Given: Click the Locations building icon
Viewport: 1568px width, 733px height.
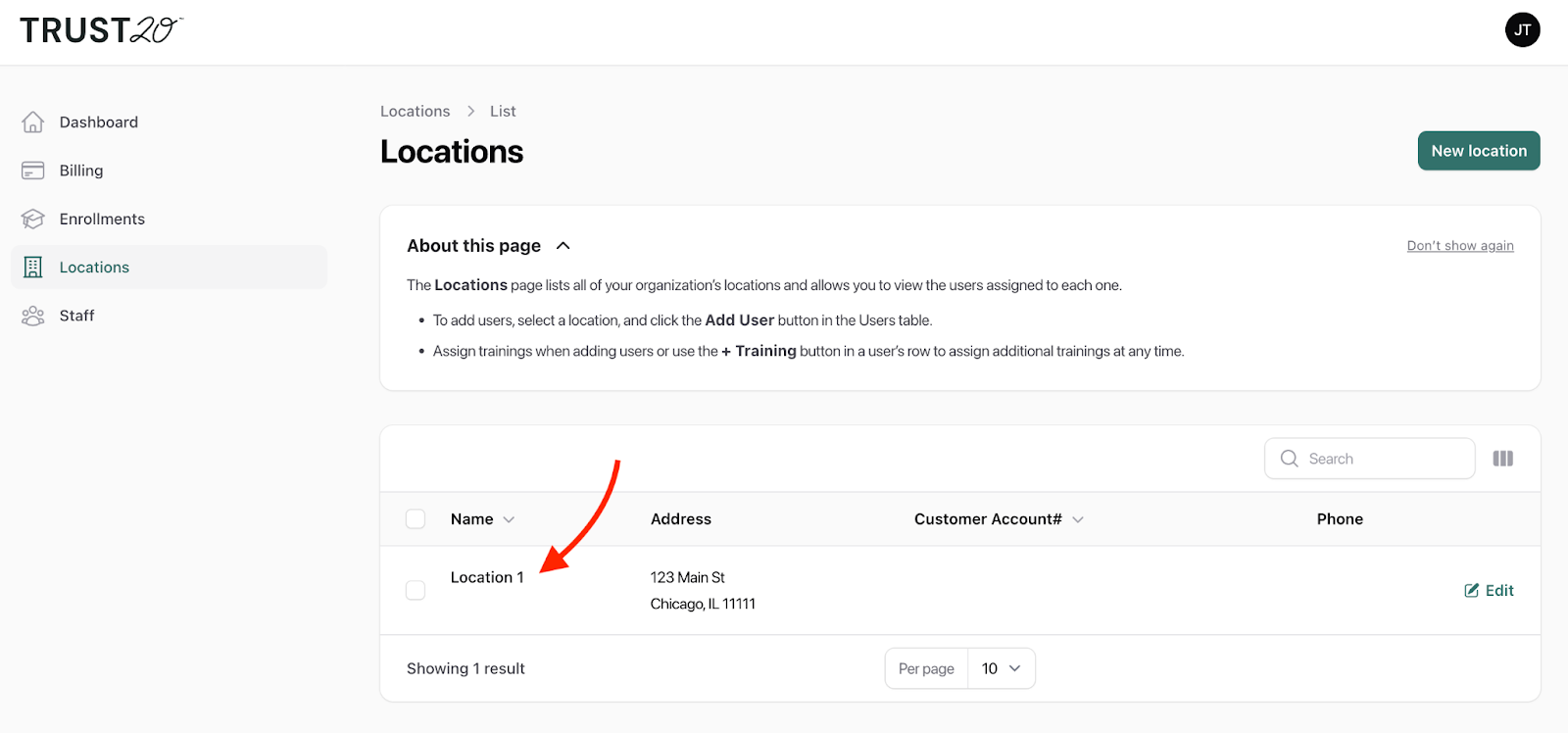Looking at the screenshot, I should coord(32,268).
